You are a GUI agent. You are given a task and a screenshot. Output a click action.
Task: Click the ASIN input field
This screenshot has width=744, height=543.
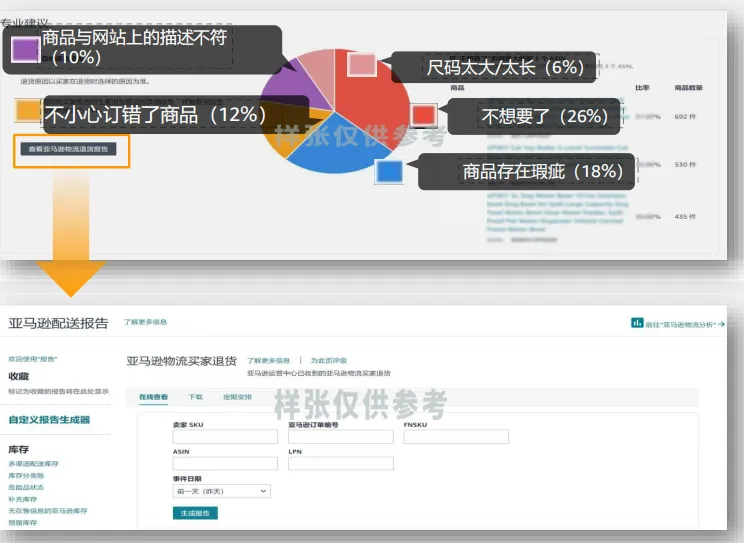coord(225,464)
